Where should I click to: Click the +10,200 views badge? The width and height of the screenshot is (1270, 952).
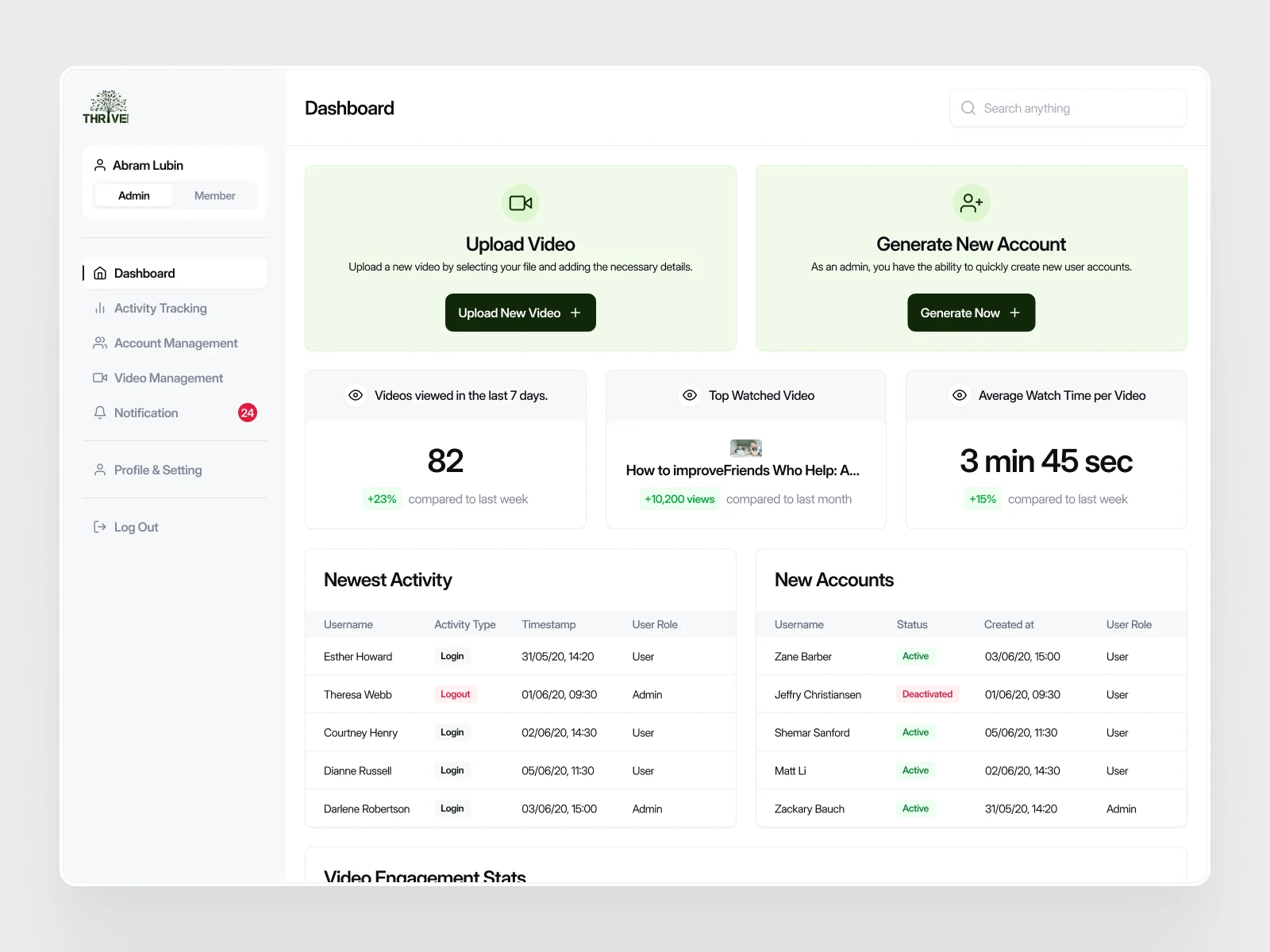[x=679, y=499]
